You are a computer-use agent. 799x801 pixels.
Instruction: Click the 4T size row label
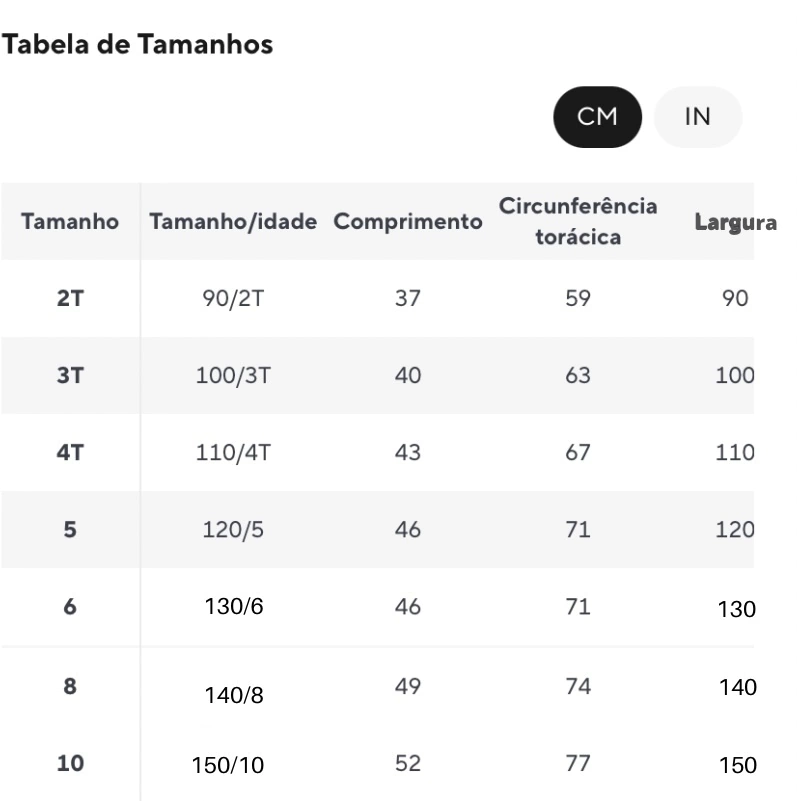coord(70,453)
